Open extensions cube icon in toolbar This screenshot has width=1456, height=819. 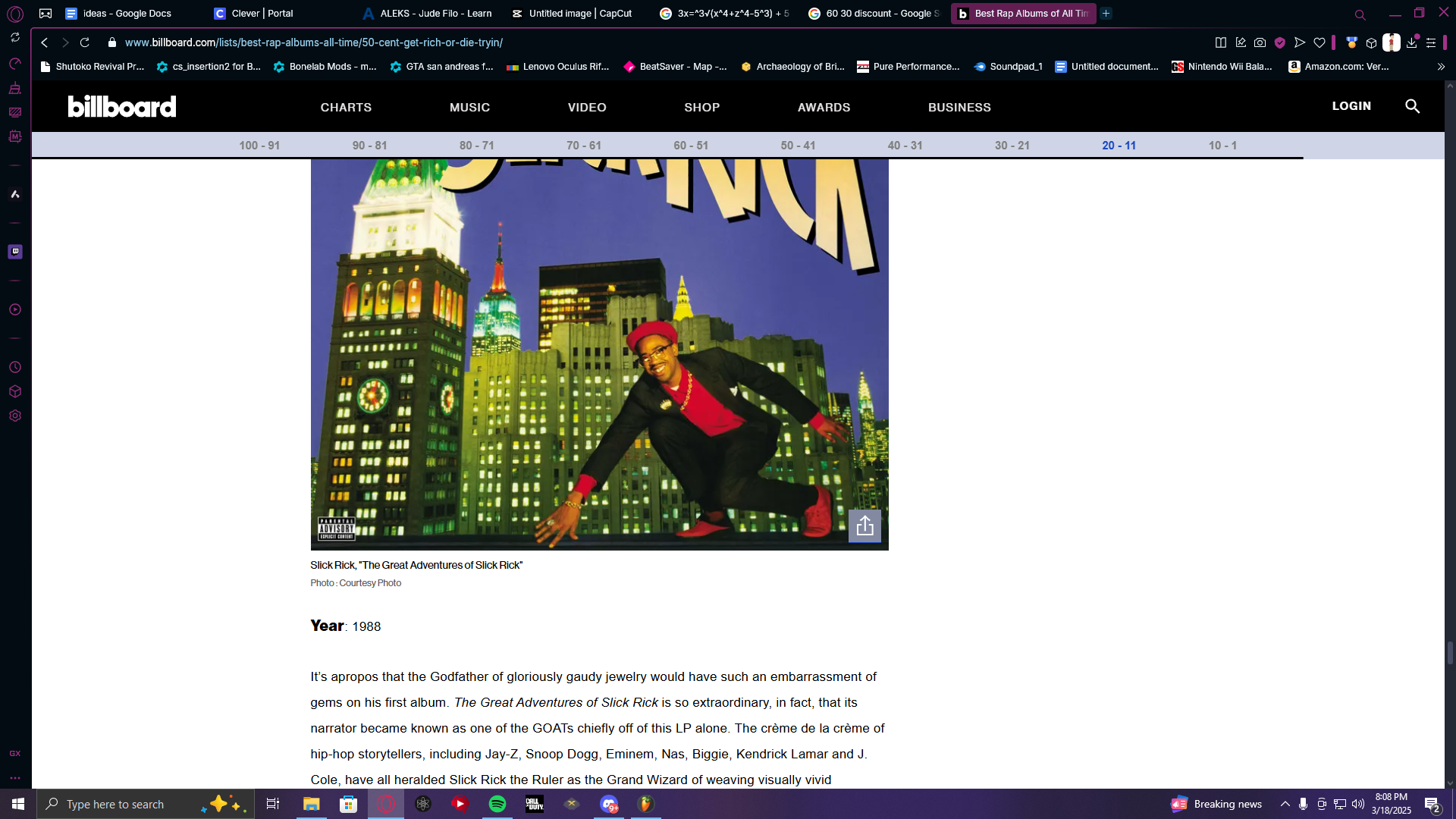1371,42
